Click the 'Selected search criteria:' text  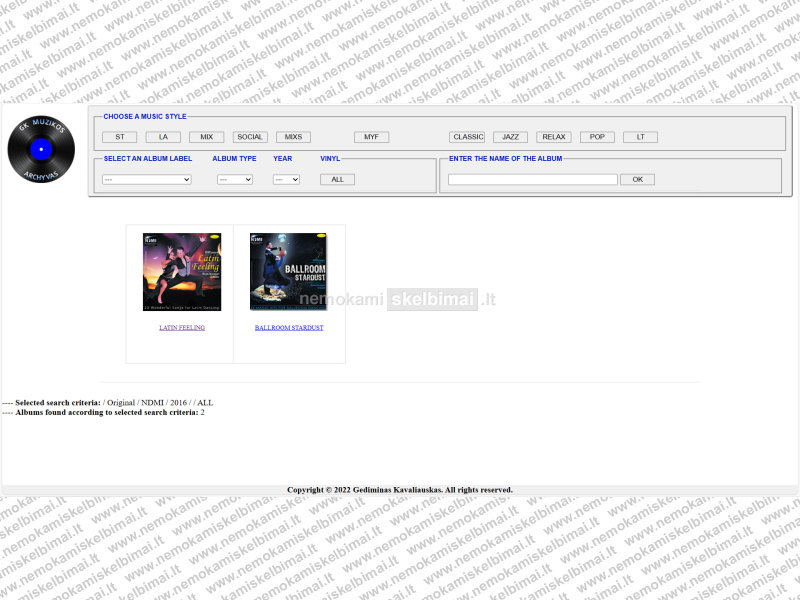pyautogui.click(x=58, y=403)
